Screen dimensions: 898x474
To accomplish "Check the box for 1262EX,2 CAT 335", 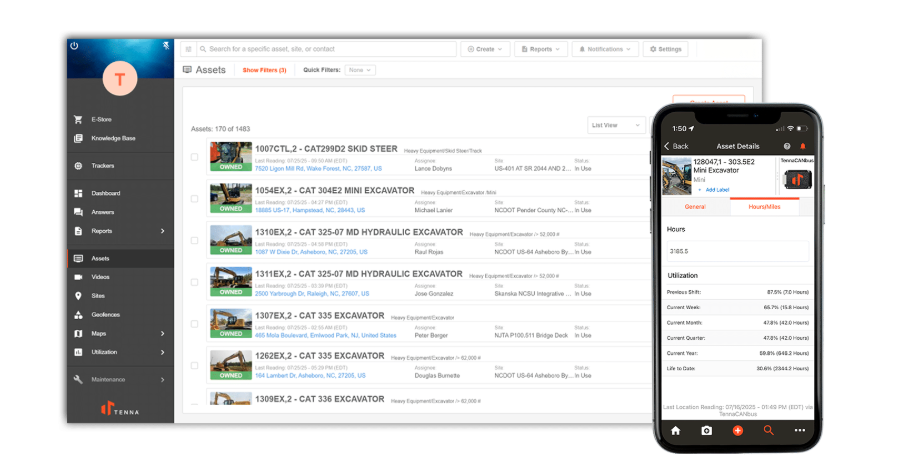I will (195, 365).
